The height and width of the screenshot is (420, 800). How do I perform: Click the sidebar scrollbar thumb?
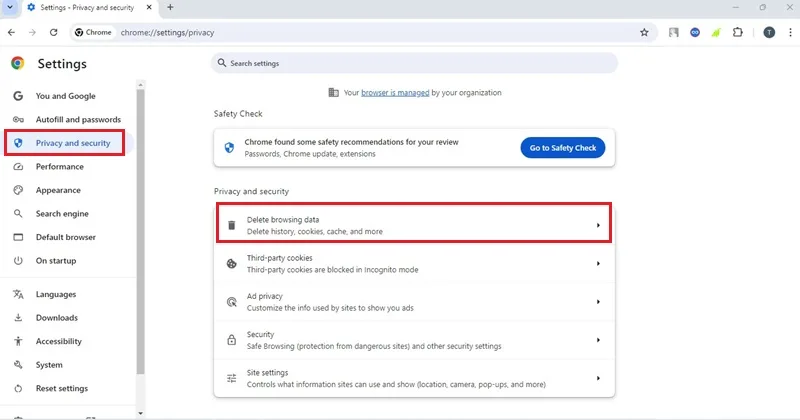141,232
